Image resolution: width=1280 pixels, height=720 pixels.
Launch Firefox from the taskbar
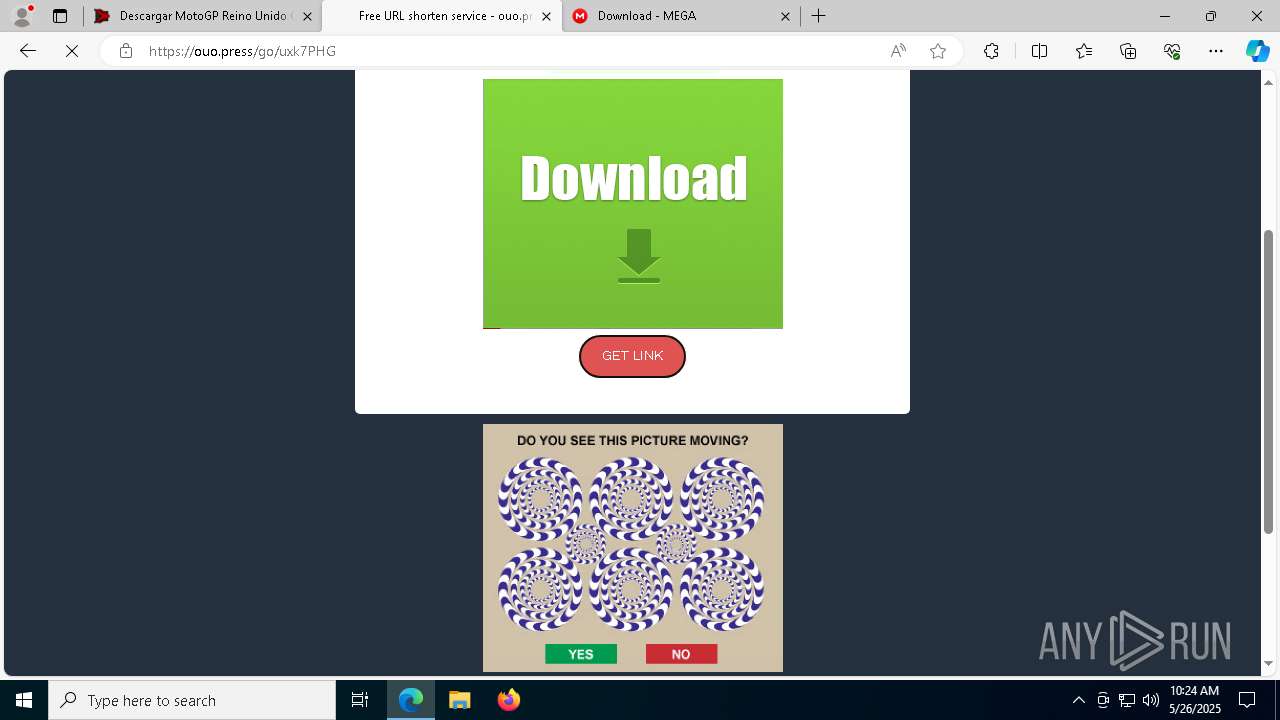509,700
